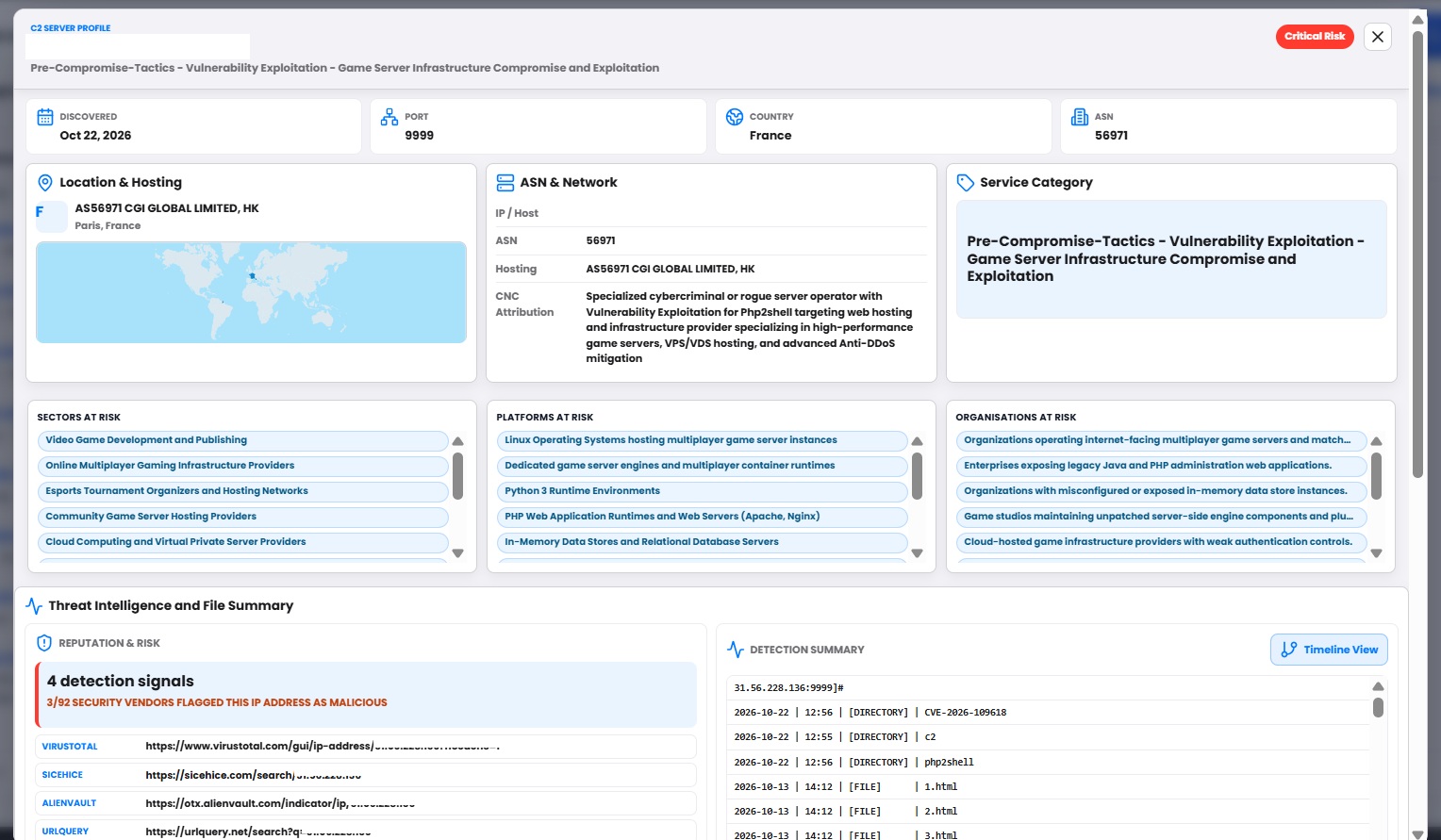Viewport: 1441px width, 840px height.
Task: Click the c2 directory entry
Action: pyautogui.click(x=1048, y=737)
